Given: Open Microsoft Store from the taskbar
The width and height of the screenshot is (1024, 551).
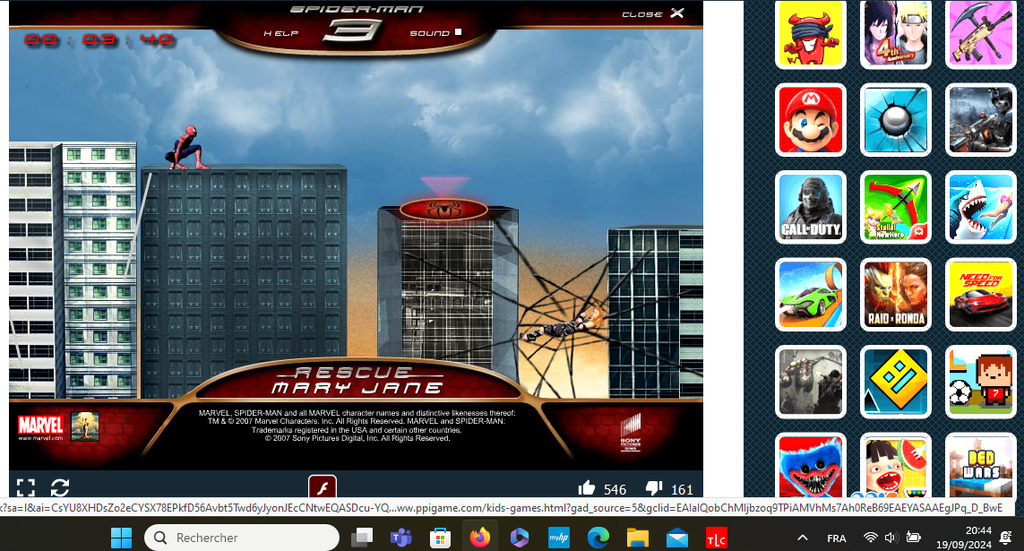Looking at the screenshot, I should tap(440, 537).
